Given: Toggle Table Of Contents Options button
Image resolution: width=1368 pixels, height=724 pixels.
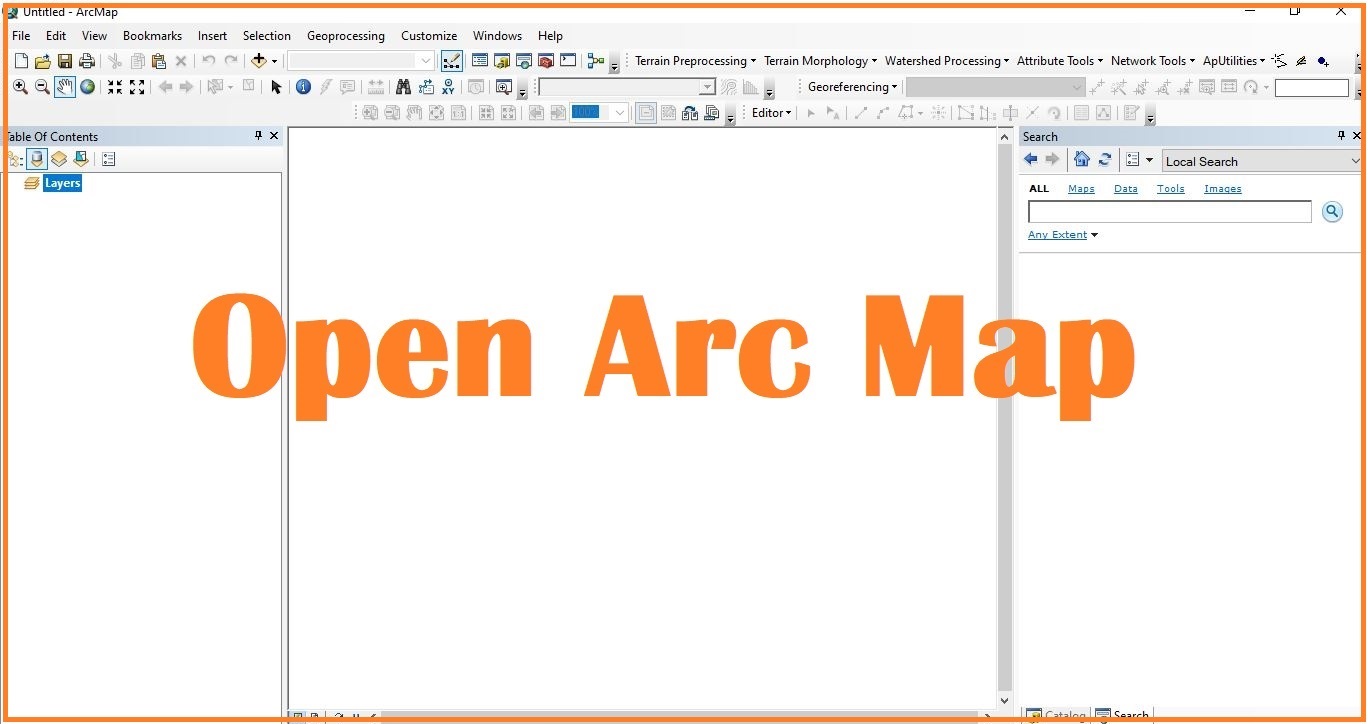Looking at the screenshot, I should click(108, 159).
